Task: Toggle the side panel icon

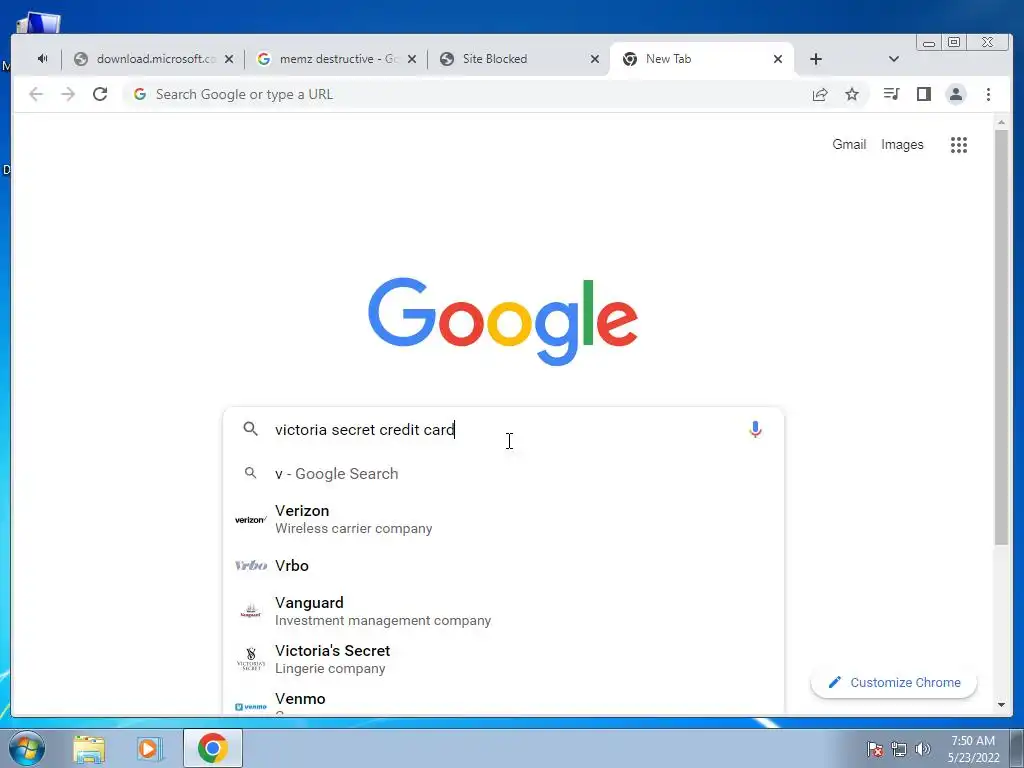Action: click(x=923, y=94)
